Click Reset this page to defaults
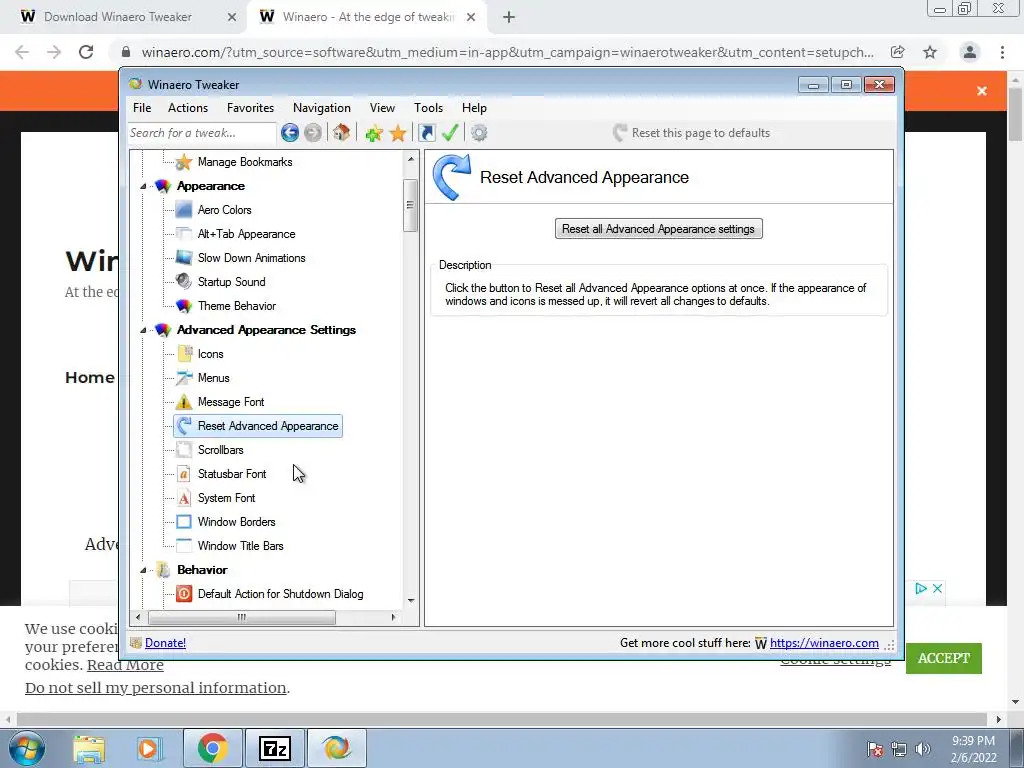1024x768 pixels. [692, 133]
